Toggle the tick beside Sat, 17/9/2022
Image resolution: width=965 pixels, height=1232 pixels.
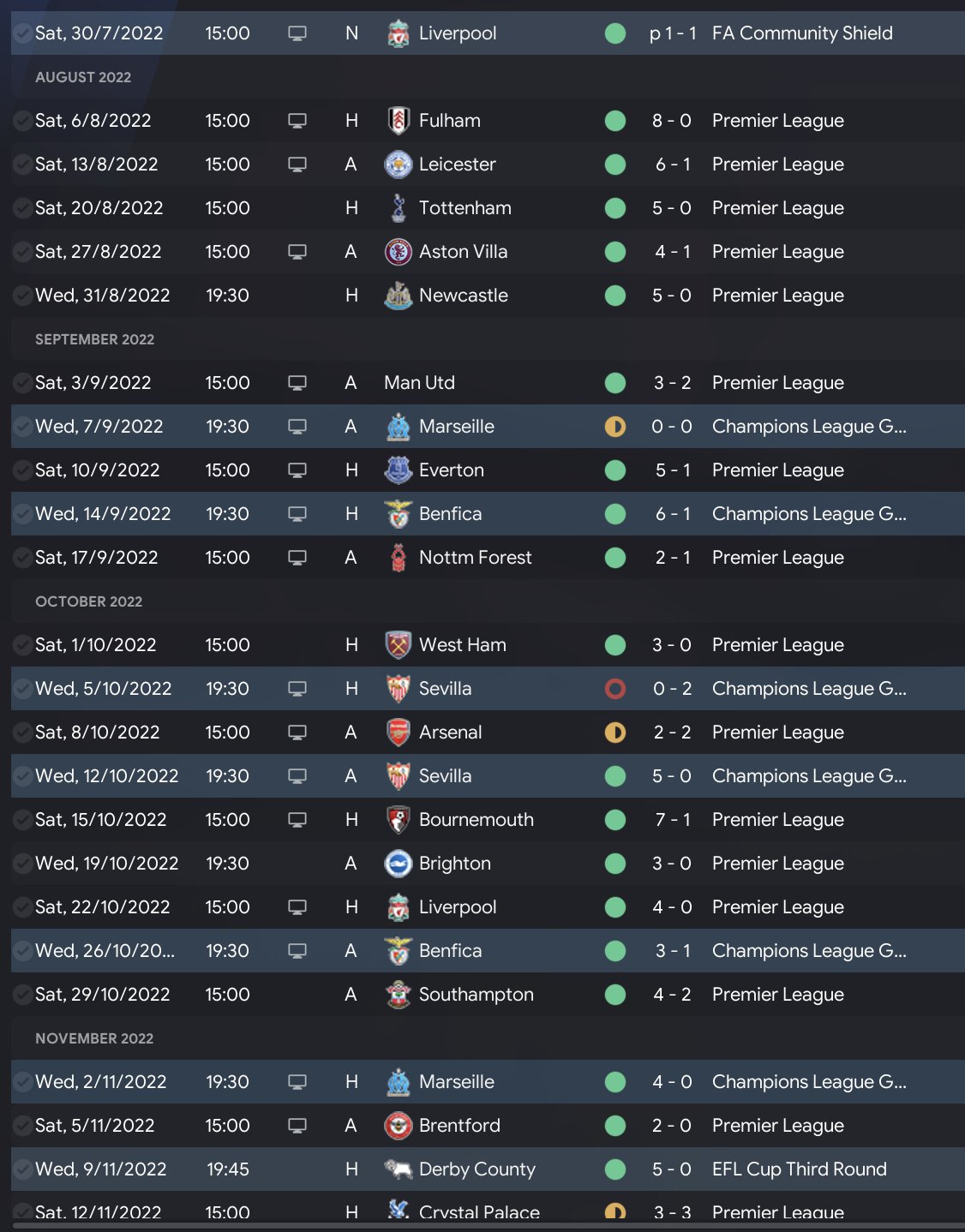pyautogui.click(x=22, y=558)
